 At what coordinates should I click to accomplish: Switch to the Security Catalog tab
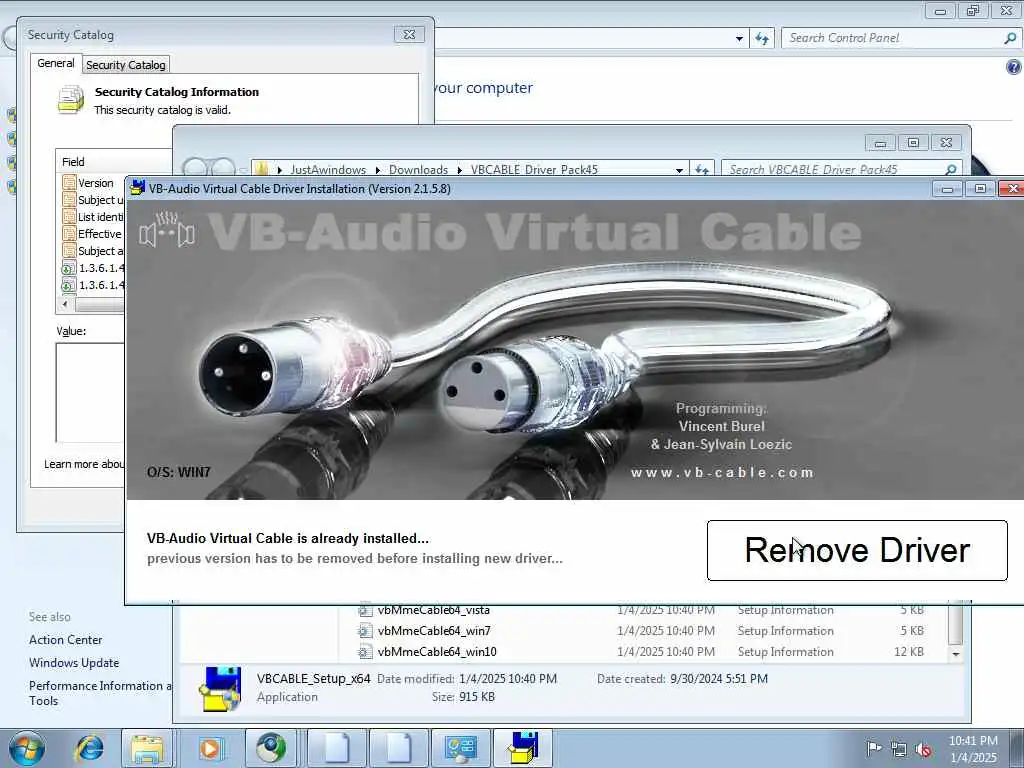125,65
